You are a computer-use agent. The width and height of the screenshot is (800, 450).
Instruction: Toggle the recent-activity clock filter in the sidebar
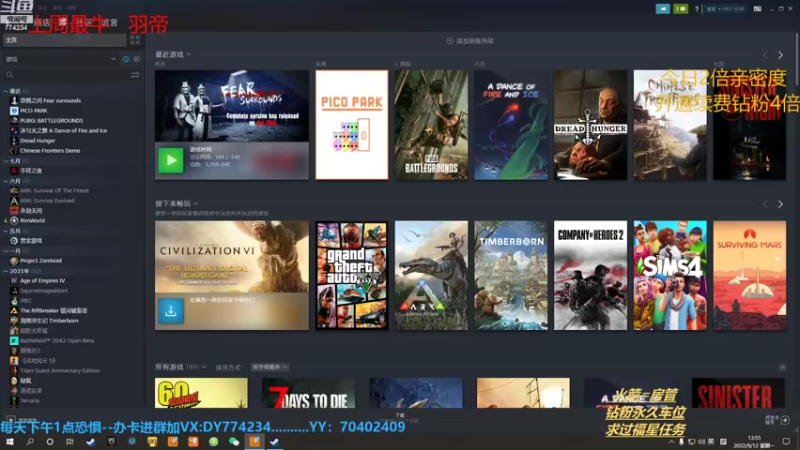click(x=126, y=59)
